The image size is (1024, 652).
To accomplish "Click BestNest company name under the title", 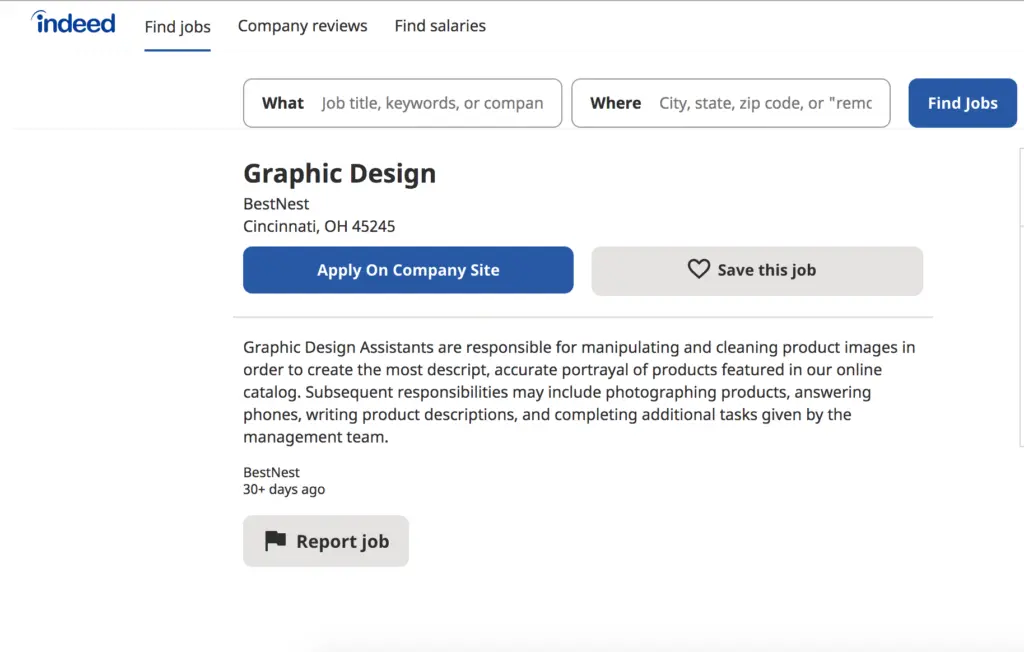I will tap(276, 204).
